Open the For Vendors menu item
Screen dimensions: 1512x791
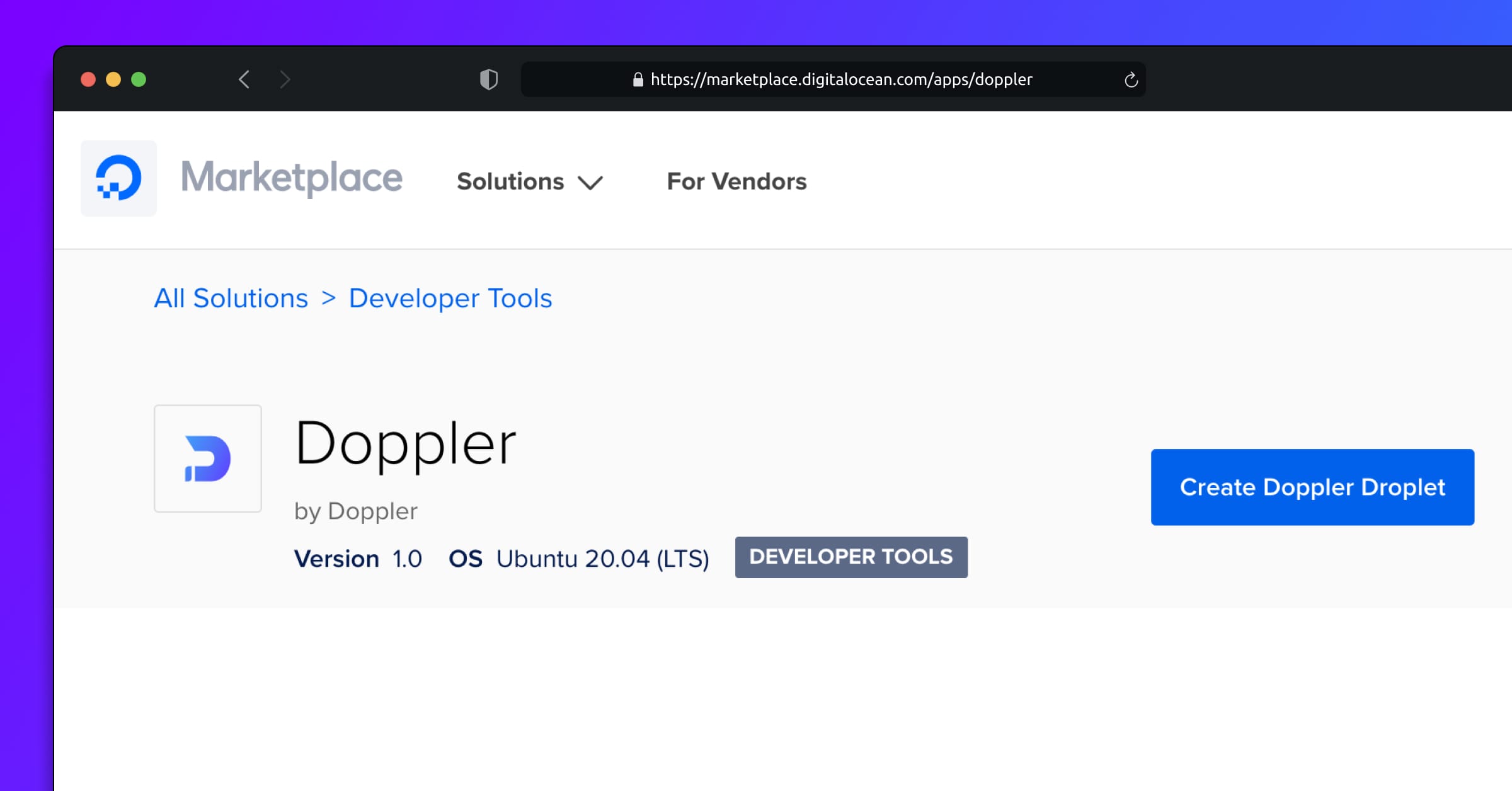coord(736,181)
